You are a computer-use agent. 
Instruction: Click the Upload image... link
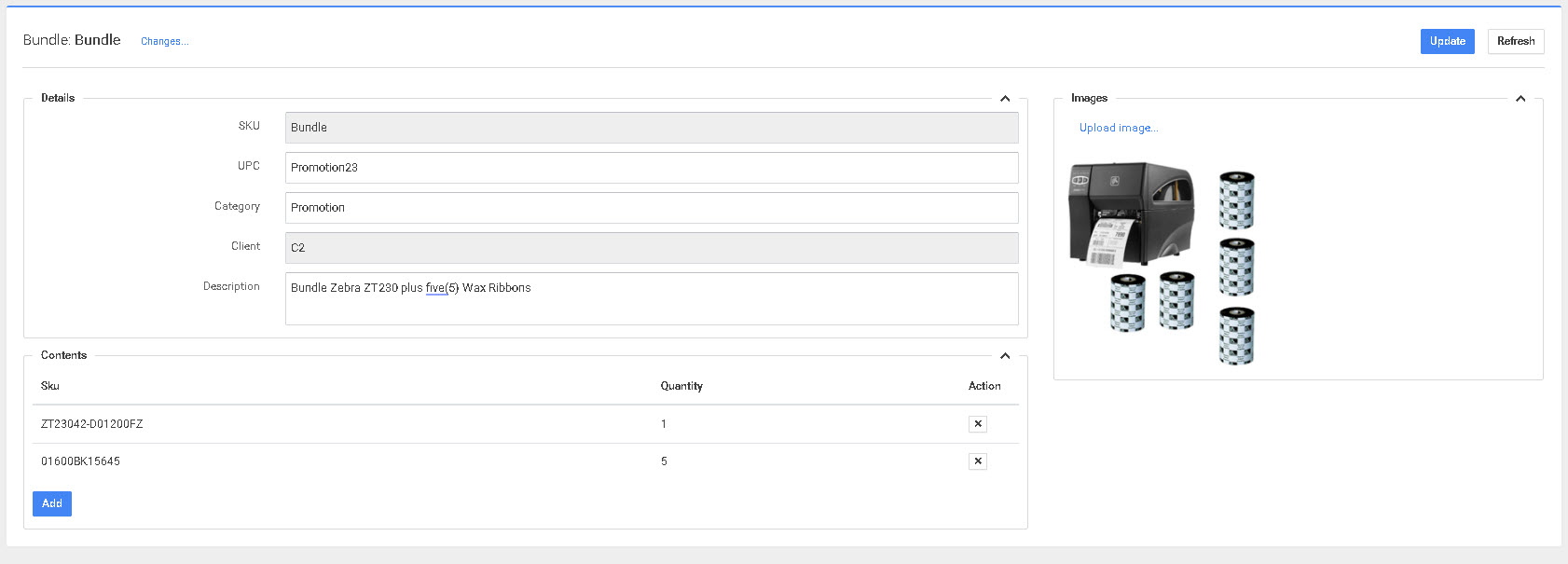[x=1119, y=128]
